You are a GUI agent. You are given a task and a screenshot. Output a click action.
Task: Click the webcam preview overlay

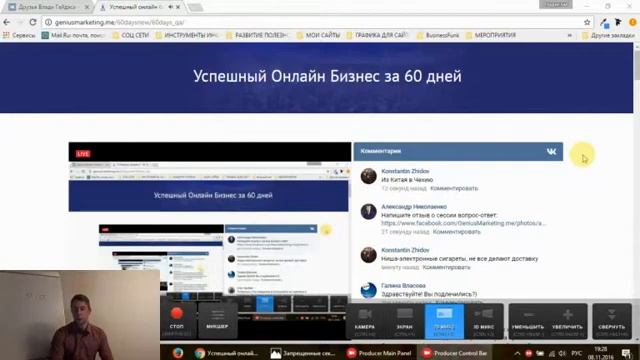click(x=80, y=315)
